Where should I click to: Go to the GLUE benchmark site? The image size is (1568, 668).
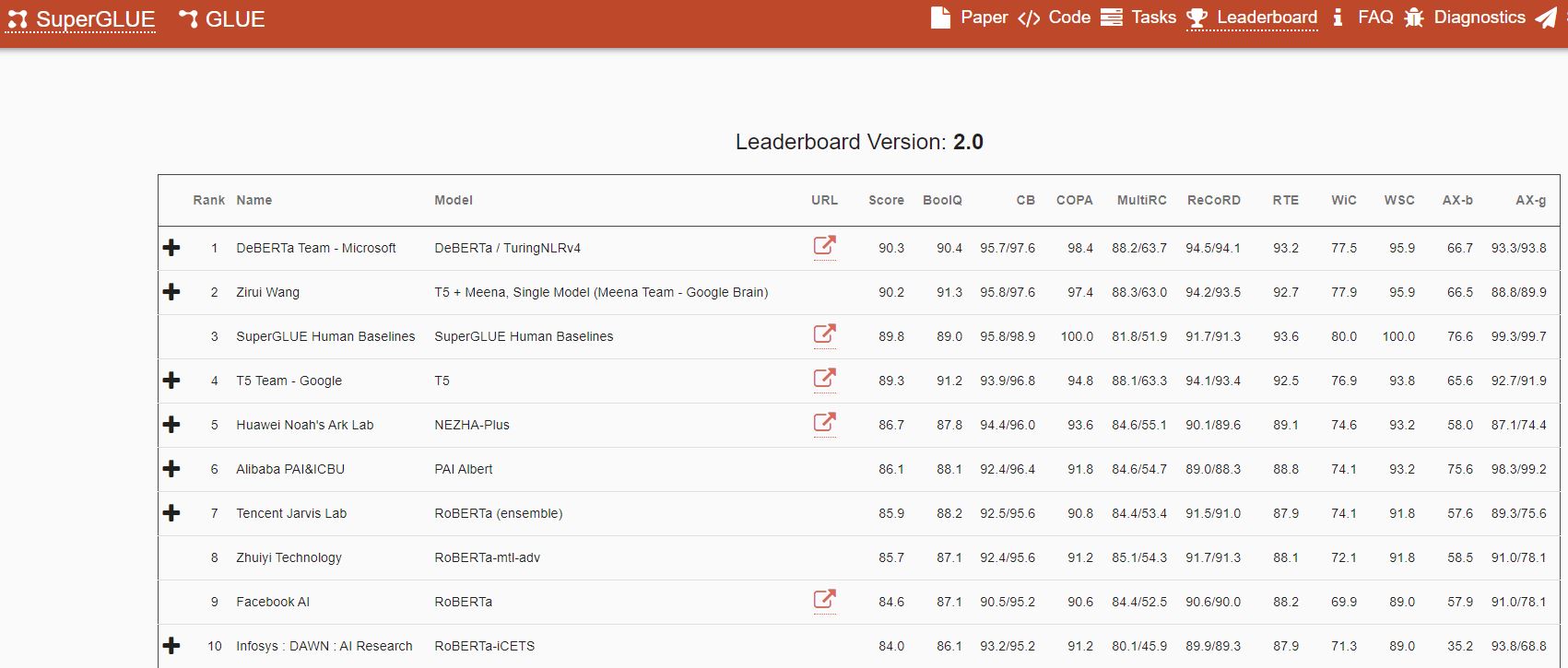(222, 19)
